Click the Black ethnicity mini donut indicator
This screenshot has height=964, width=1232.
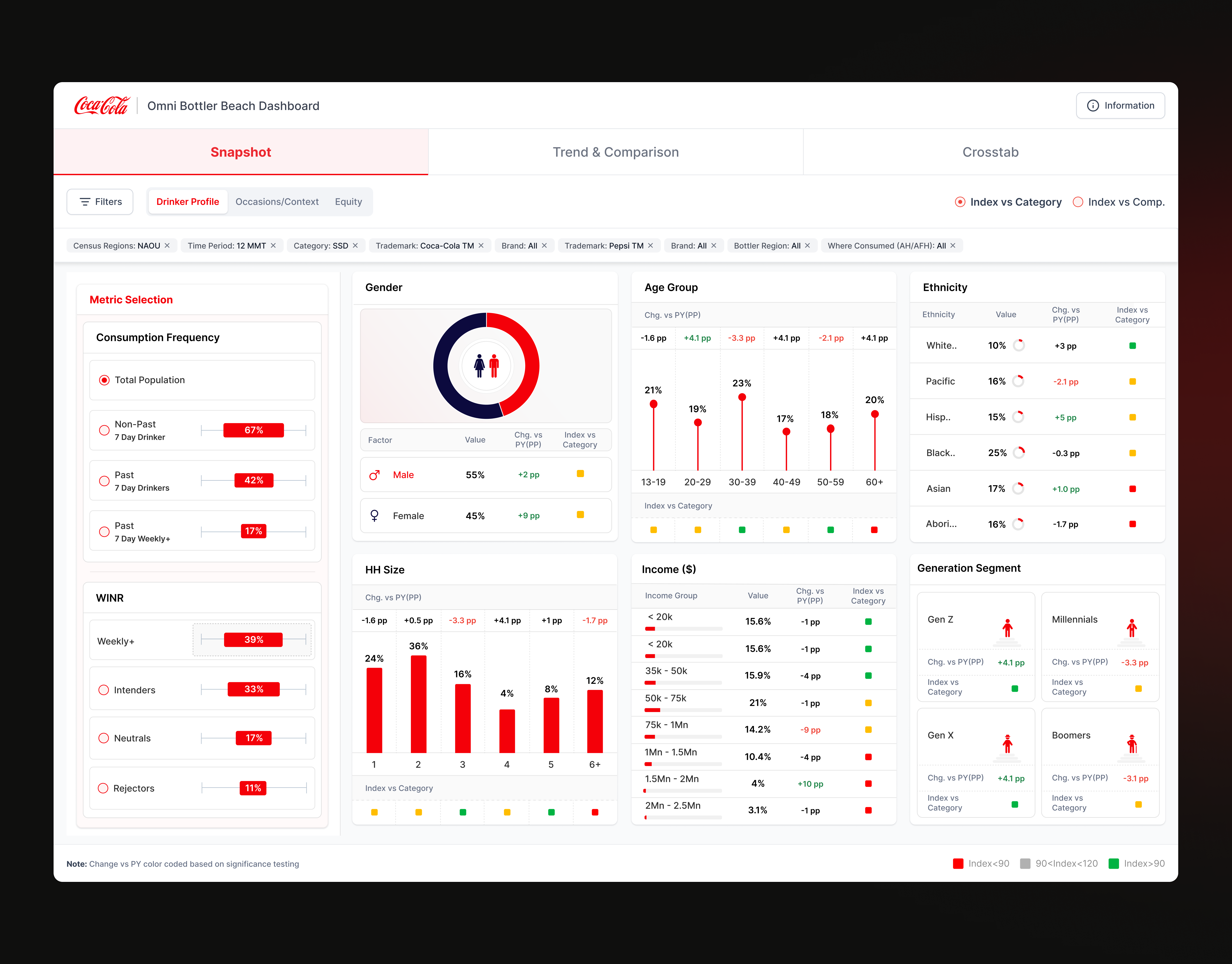1019,453
